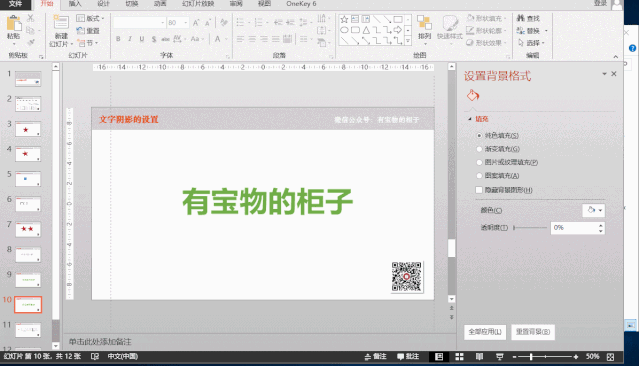Open the Animations (动画) ribbon tab
The image size is (639, 366).
[160, 4]
